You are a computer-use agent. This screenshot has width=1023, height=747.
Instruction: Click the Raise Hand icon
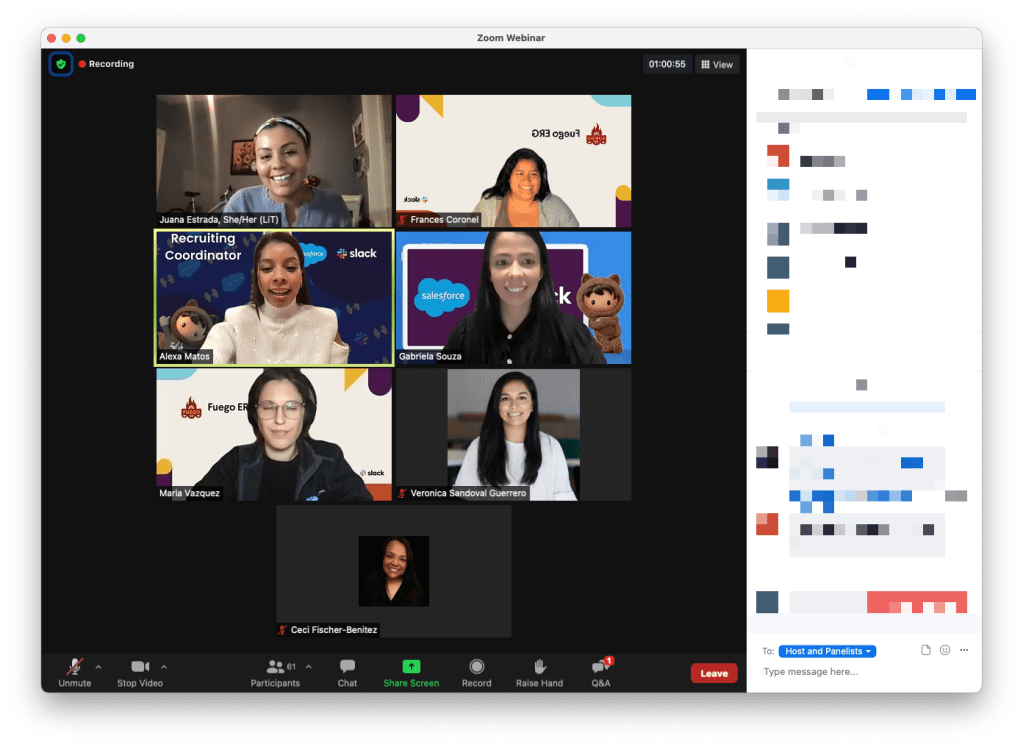click(539, 667)
